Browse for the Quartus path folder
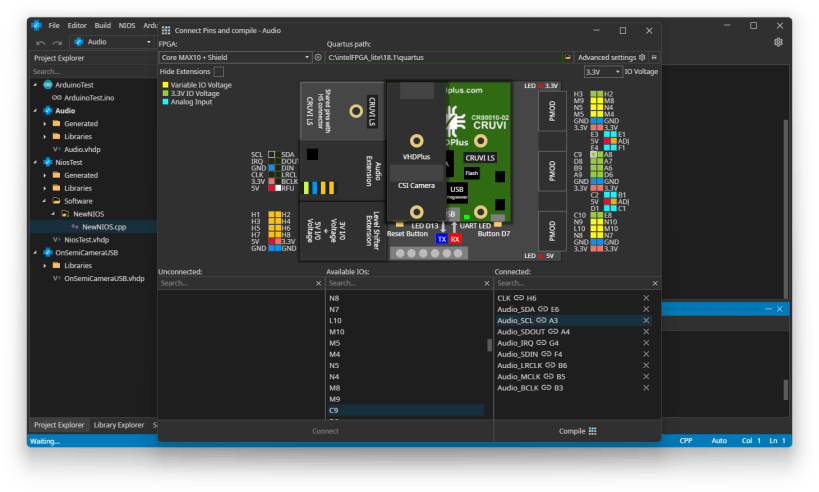819x492 pixels. (x=567, y=57)
